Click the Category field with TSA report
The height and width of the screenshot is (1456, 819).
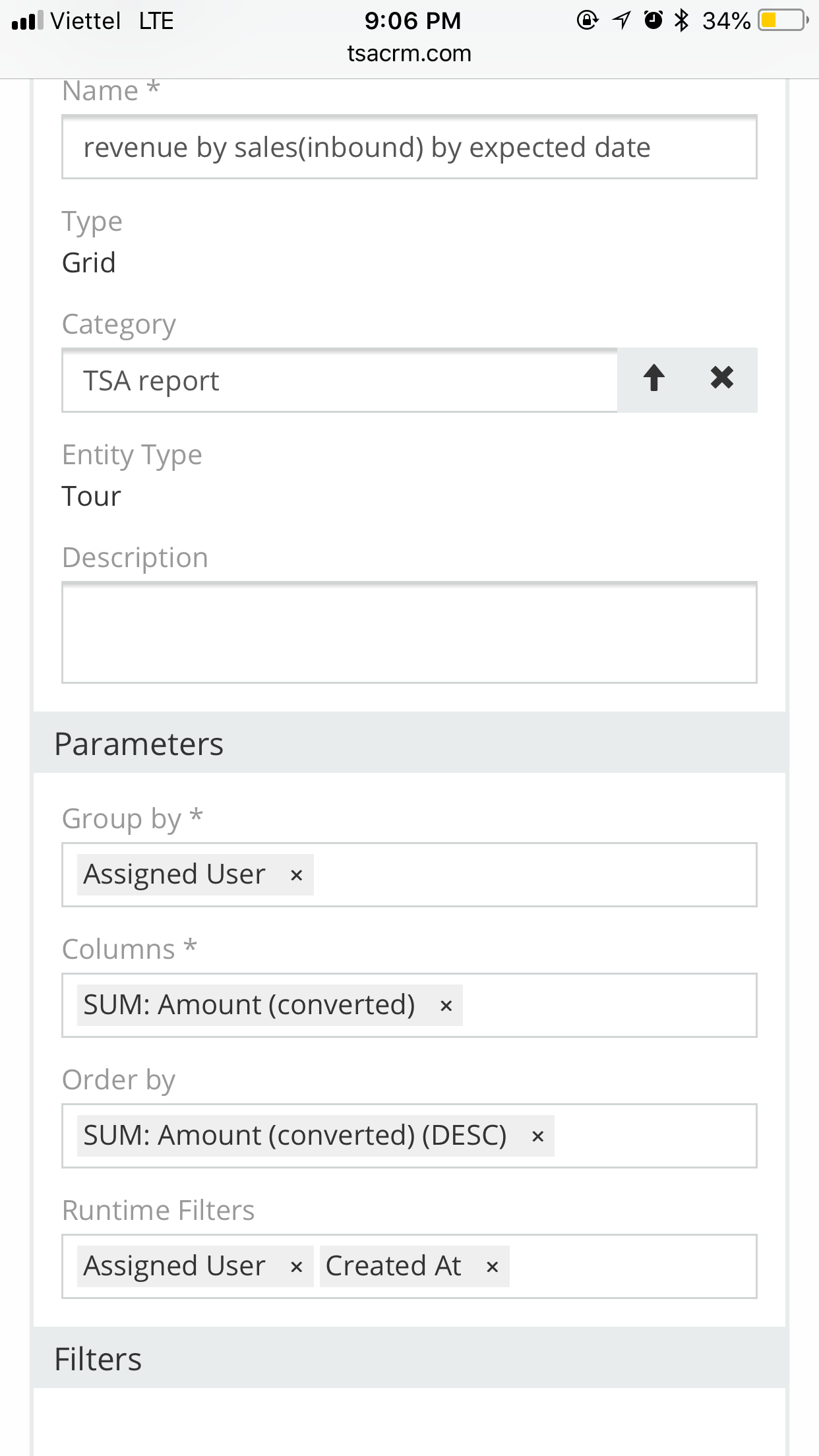pos(340,381)
